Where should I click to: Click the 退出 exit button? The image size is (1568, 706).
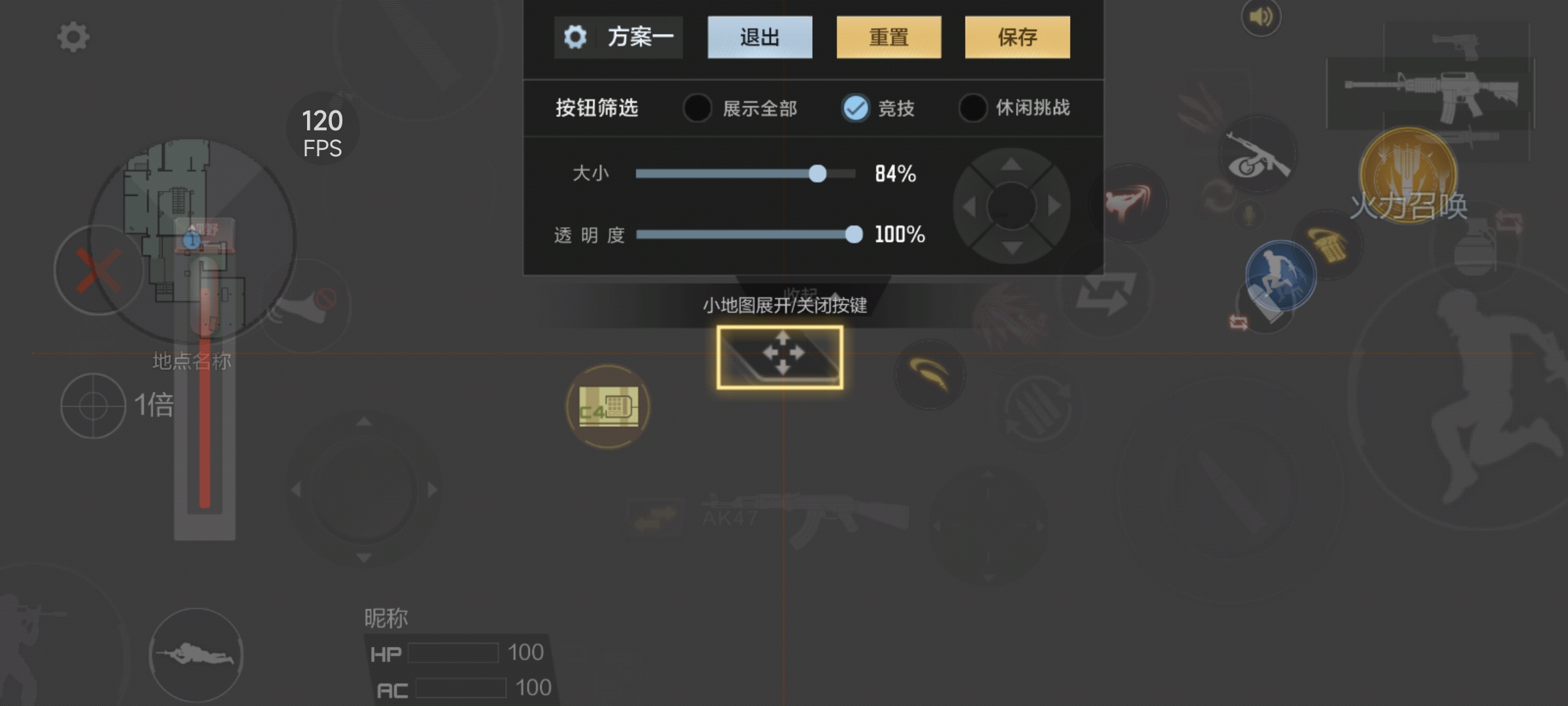coord(760,37)
